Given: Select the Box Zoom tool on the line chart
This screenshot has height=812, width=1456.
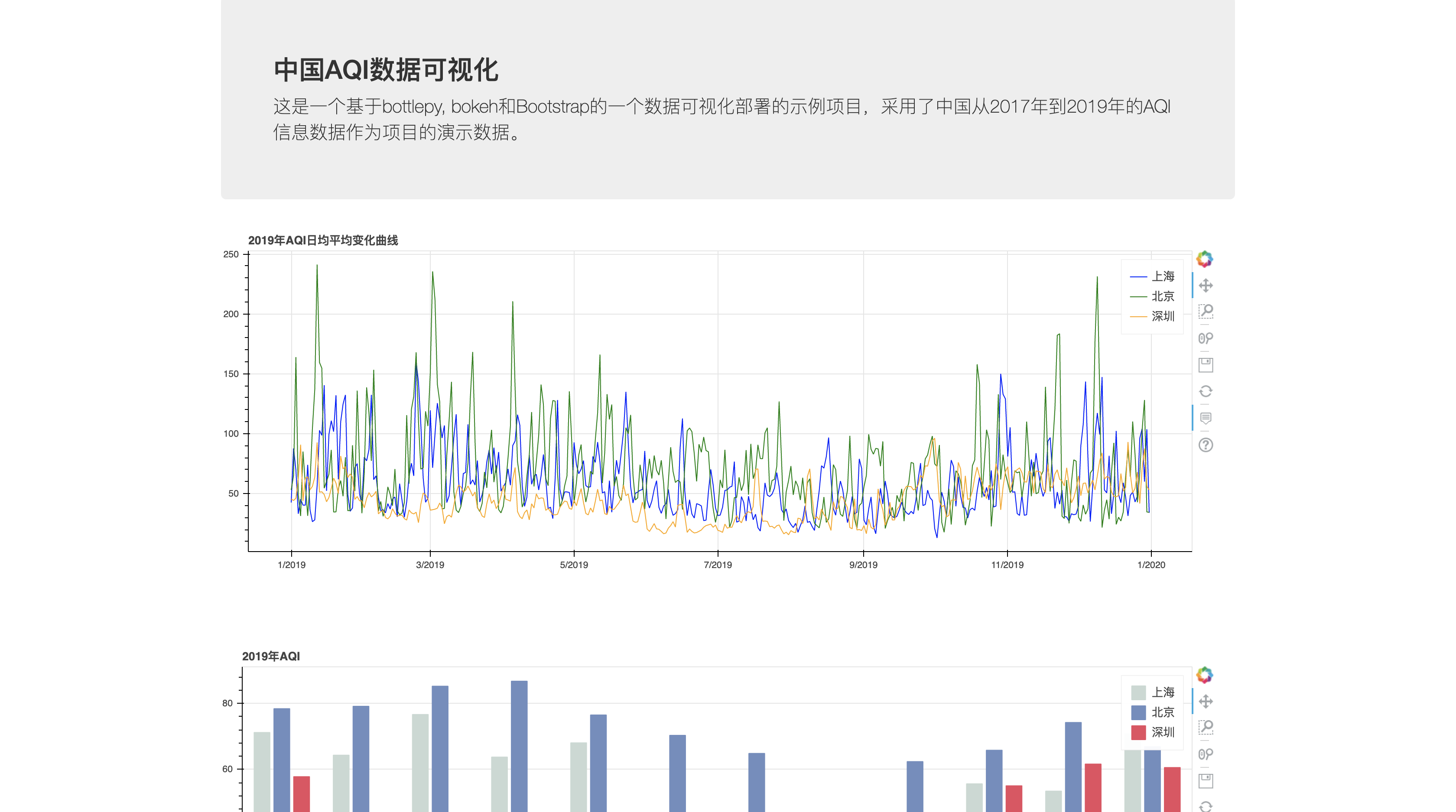Looking at the screenshot, I should 1205,312.
